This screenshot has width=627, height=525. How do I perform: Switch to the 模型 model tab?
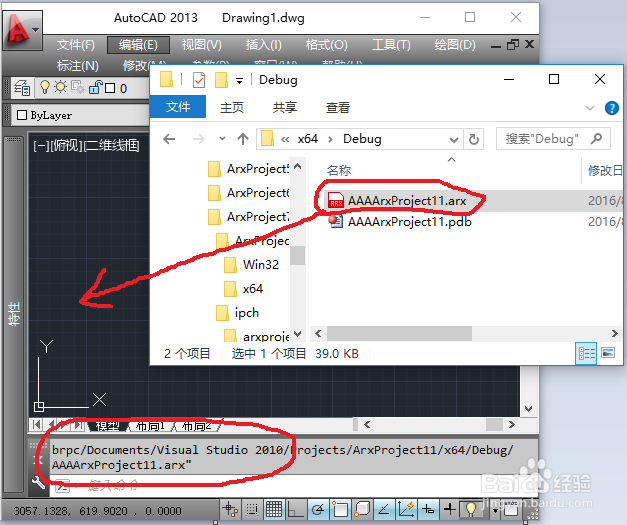point(108,426)
